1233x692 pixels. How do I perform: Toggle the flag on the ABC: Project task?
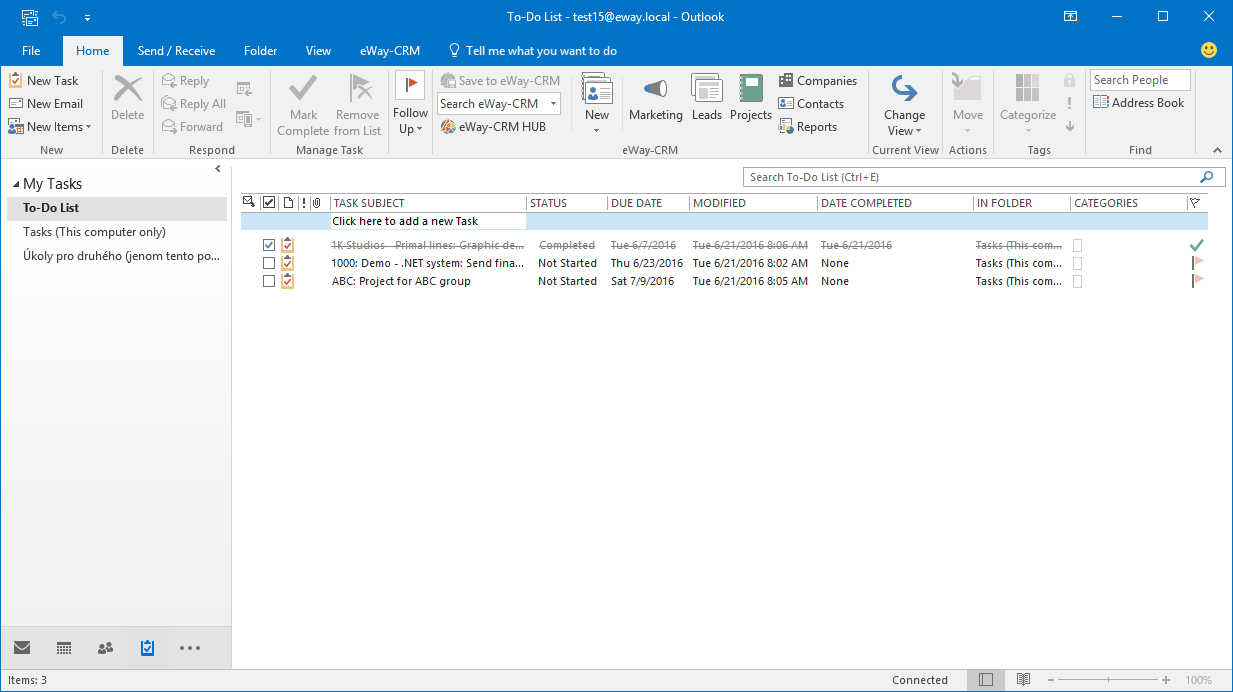[x=1197, y=281]
